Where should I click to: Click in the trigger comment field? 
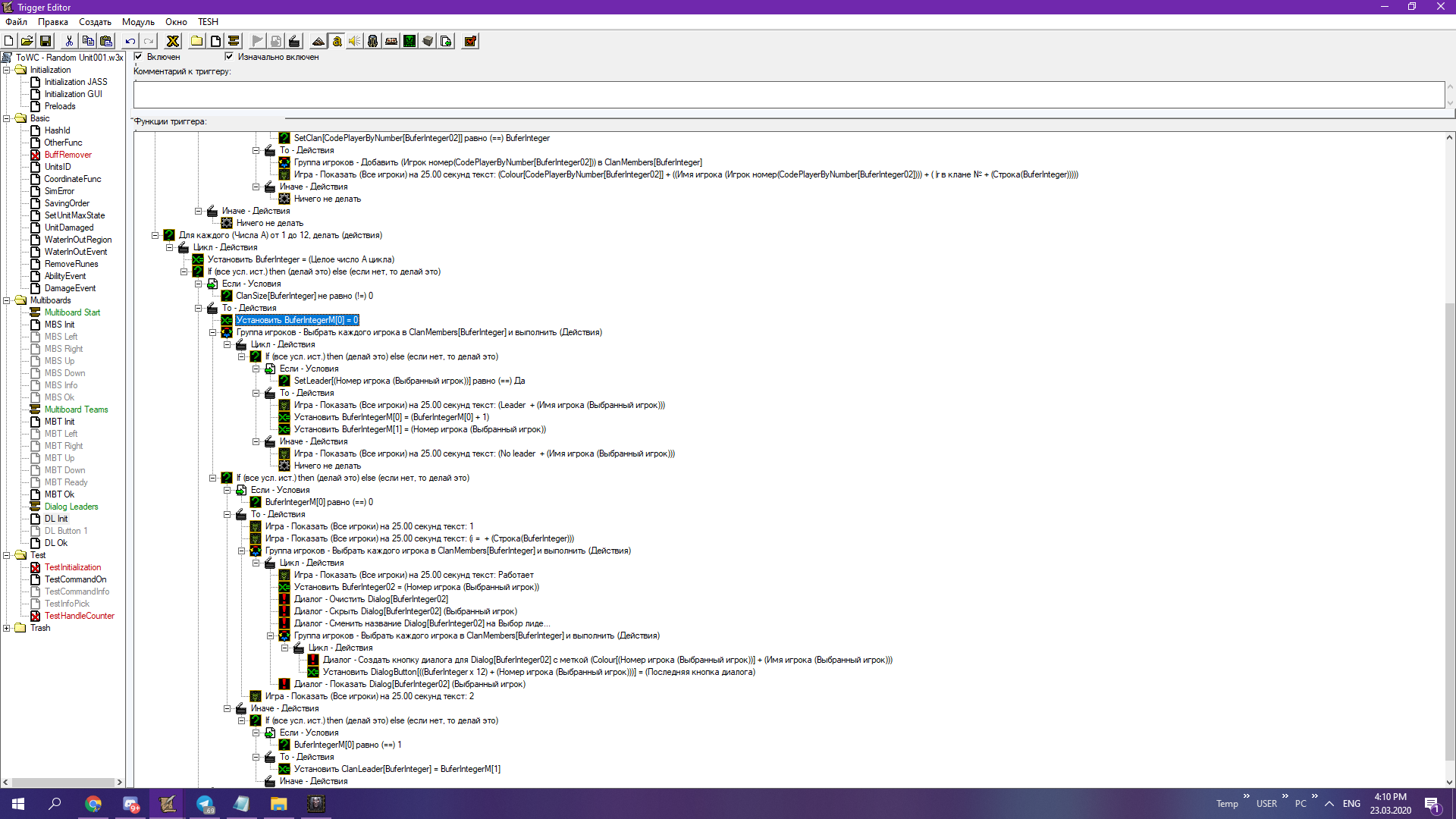pos(789,95)
